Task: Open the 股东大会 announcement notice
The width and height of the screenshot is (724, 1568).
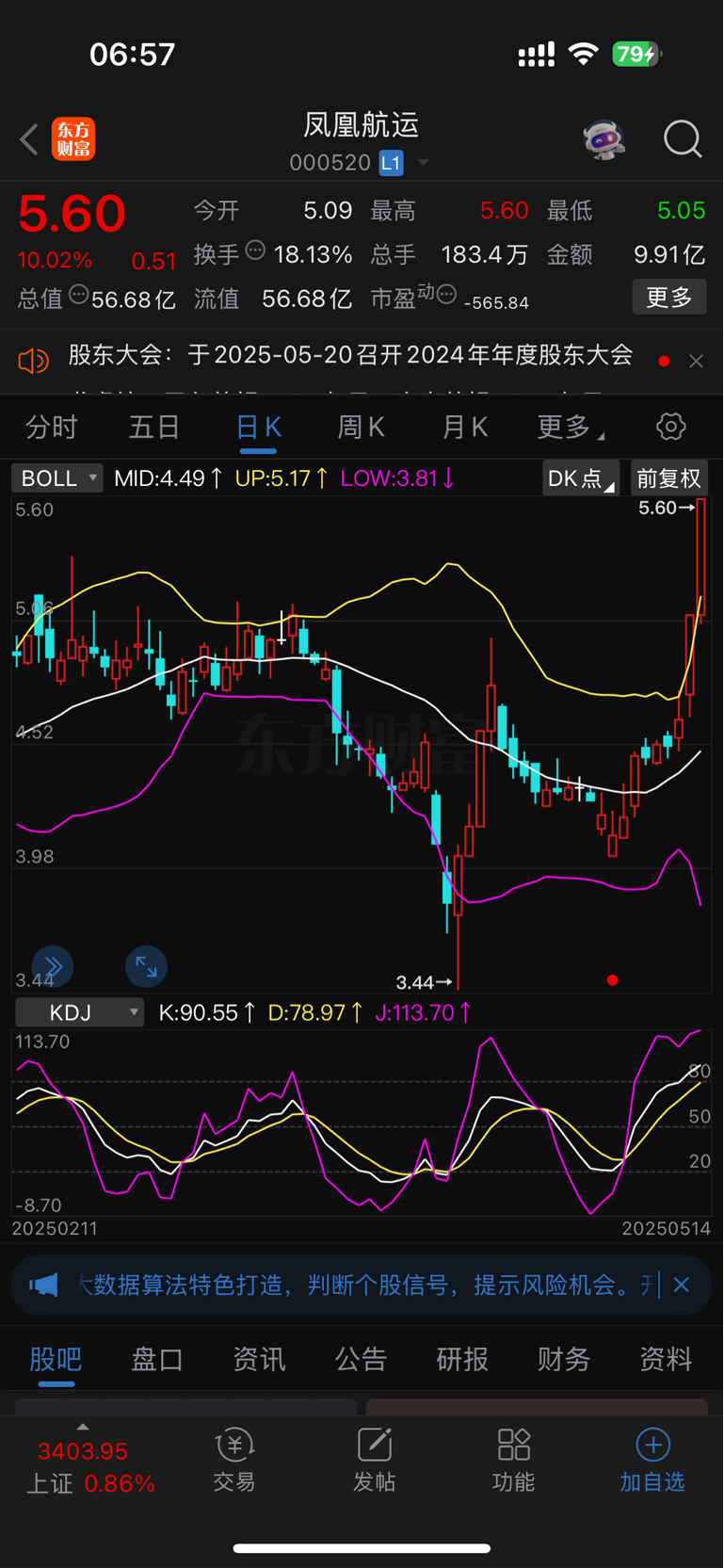Action: tap(350, 355)
